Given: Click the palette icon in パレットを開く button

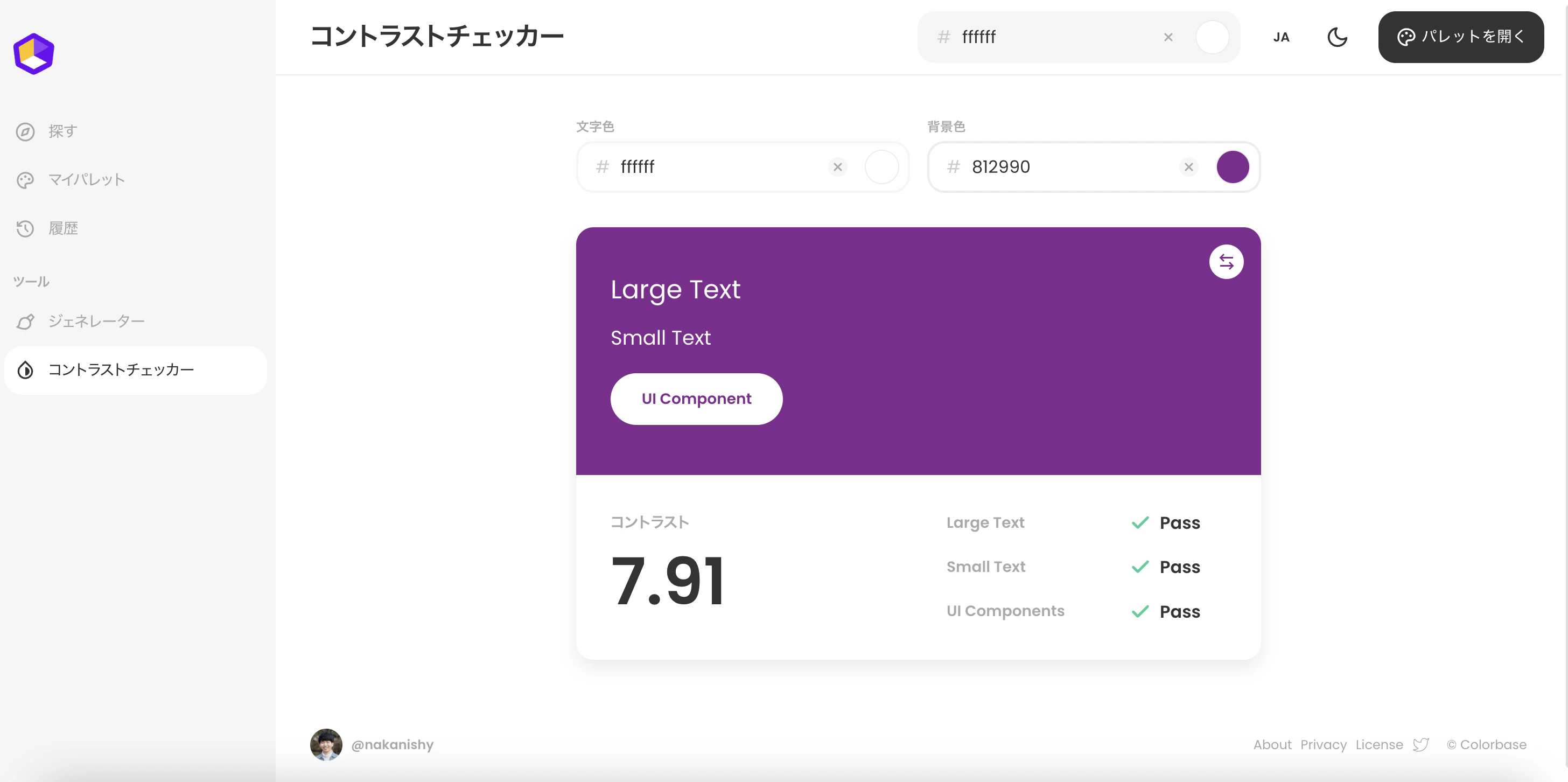Looking at the screenshot, I should 1406,37.
